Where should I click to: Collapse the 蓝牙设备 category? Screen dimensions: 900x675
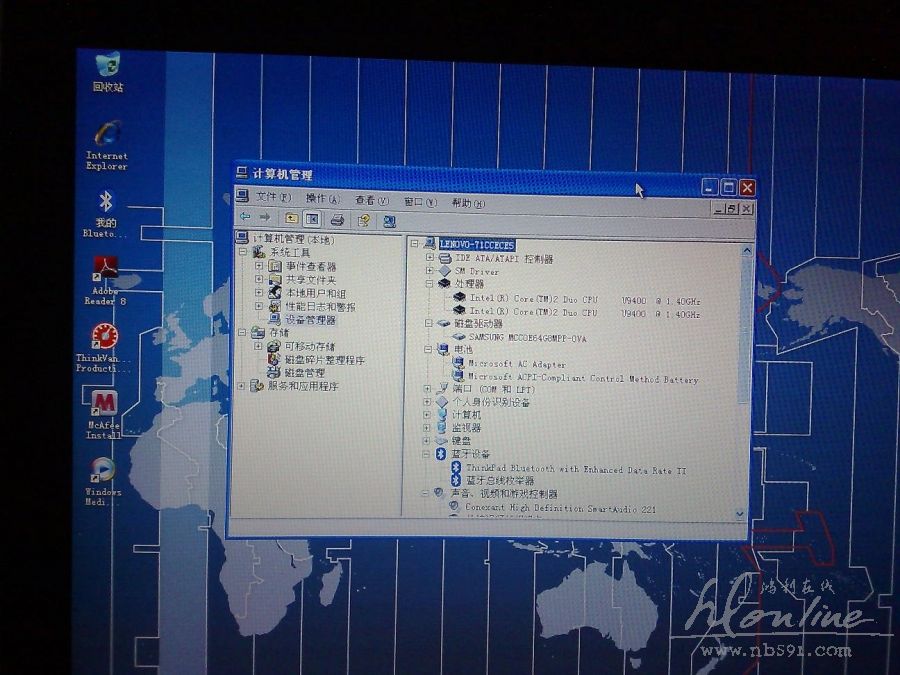[428, 454]
